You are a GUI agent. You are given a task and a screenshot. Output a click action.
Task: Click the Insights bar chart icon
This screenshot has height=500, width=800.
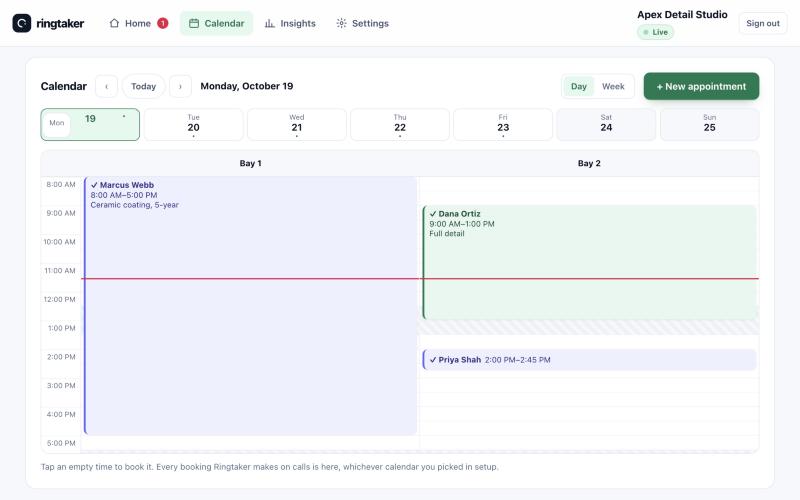[269, 23]
